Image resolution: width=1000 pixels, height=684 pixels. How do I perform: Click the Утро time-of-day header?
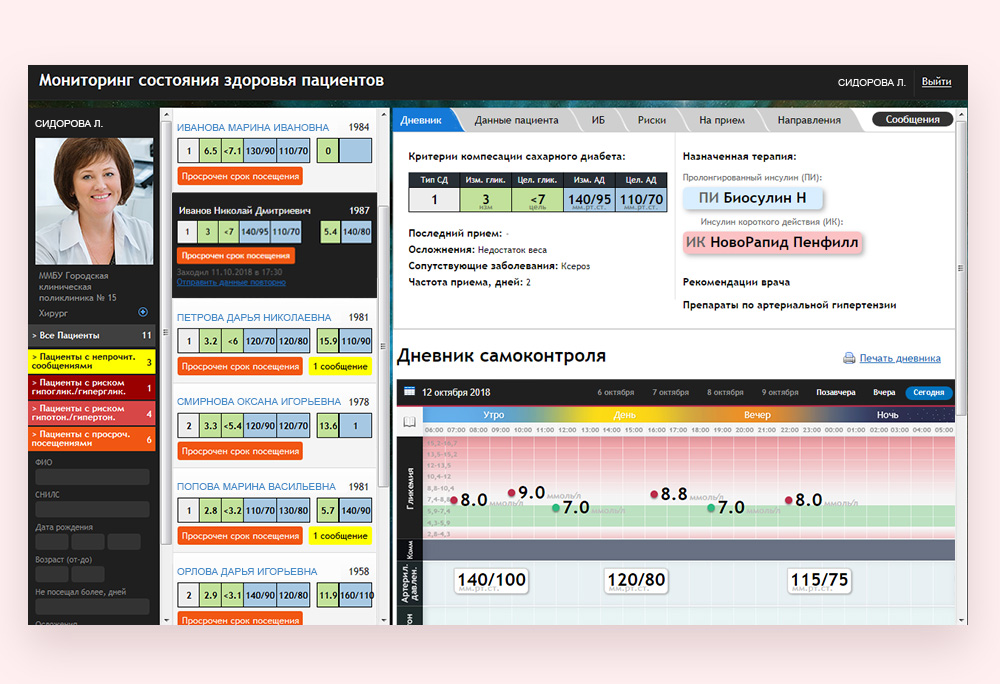point(494,415)
